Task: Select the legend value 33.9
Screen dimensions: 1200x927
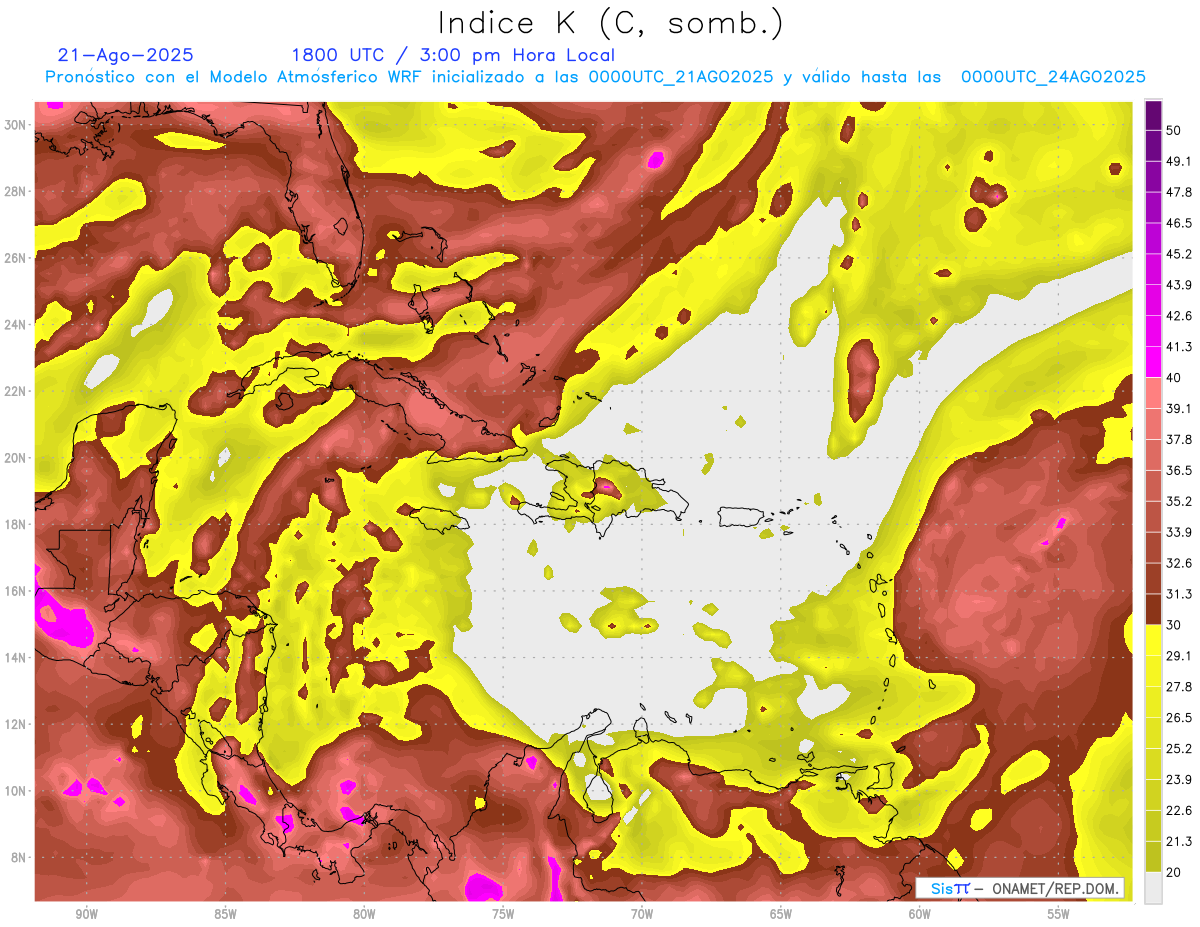Action: coord(1179,532)
